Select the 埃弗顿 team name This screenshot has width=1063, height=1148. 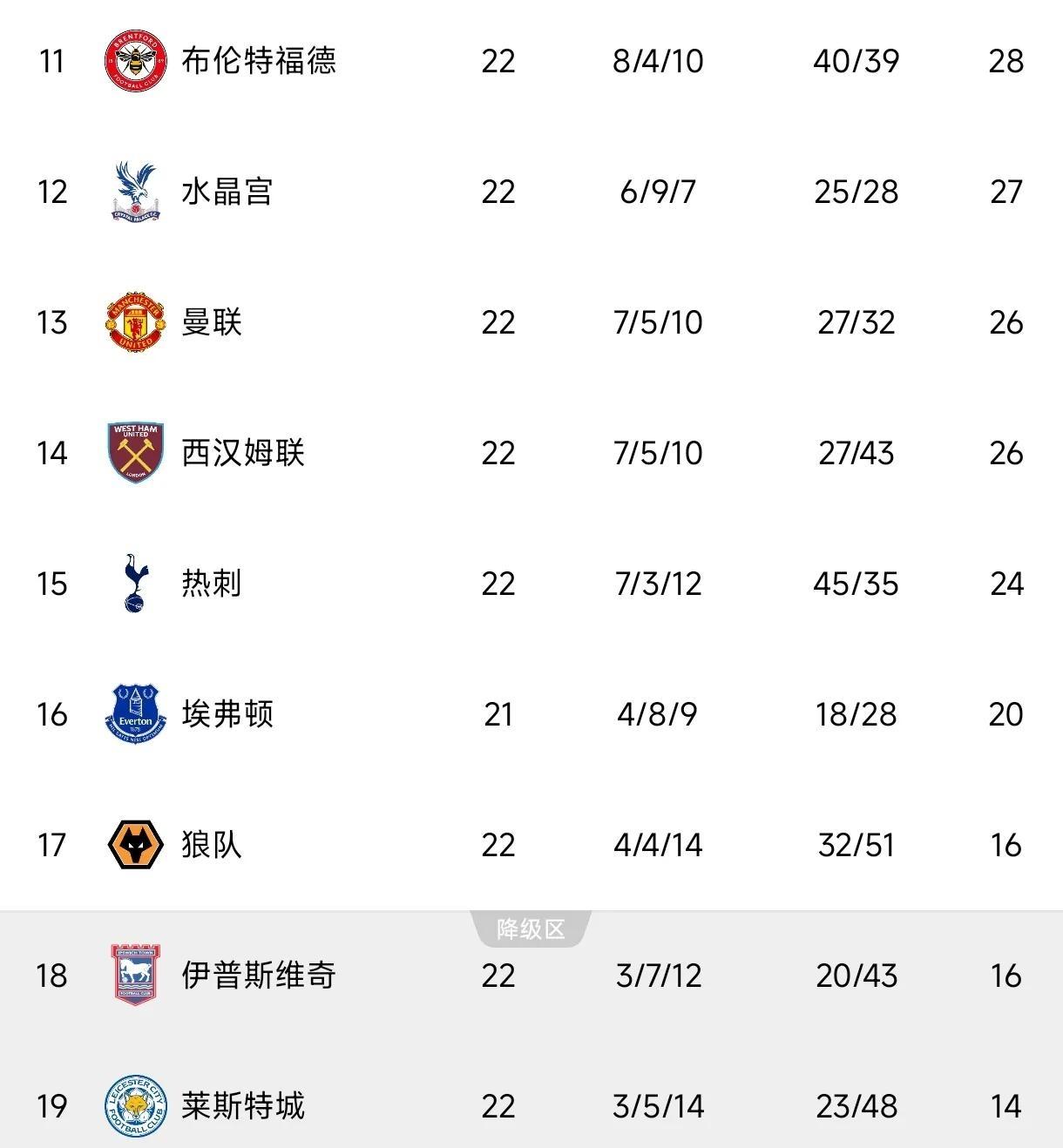227,714
